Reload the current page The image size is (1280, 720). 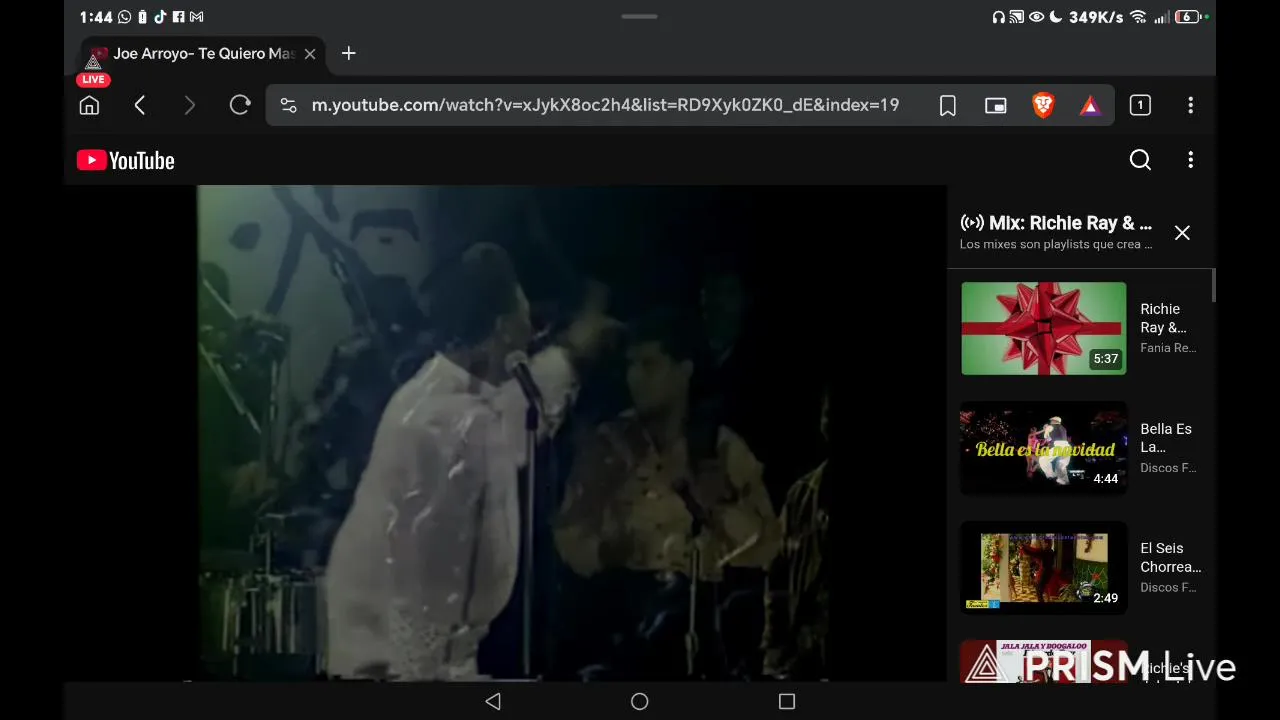[x=240, y=105]
